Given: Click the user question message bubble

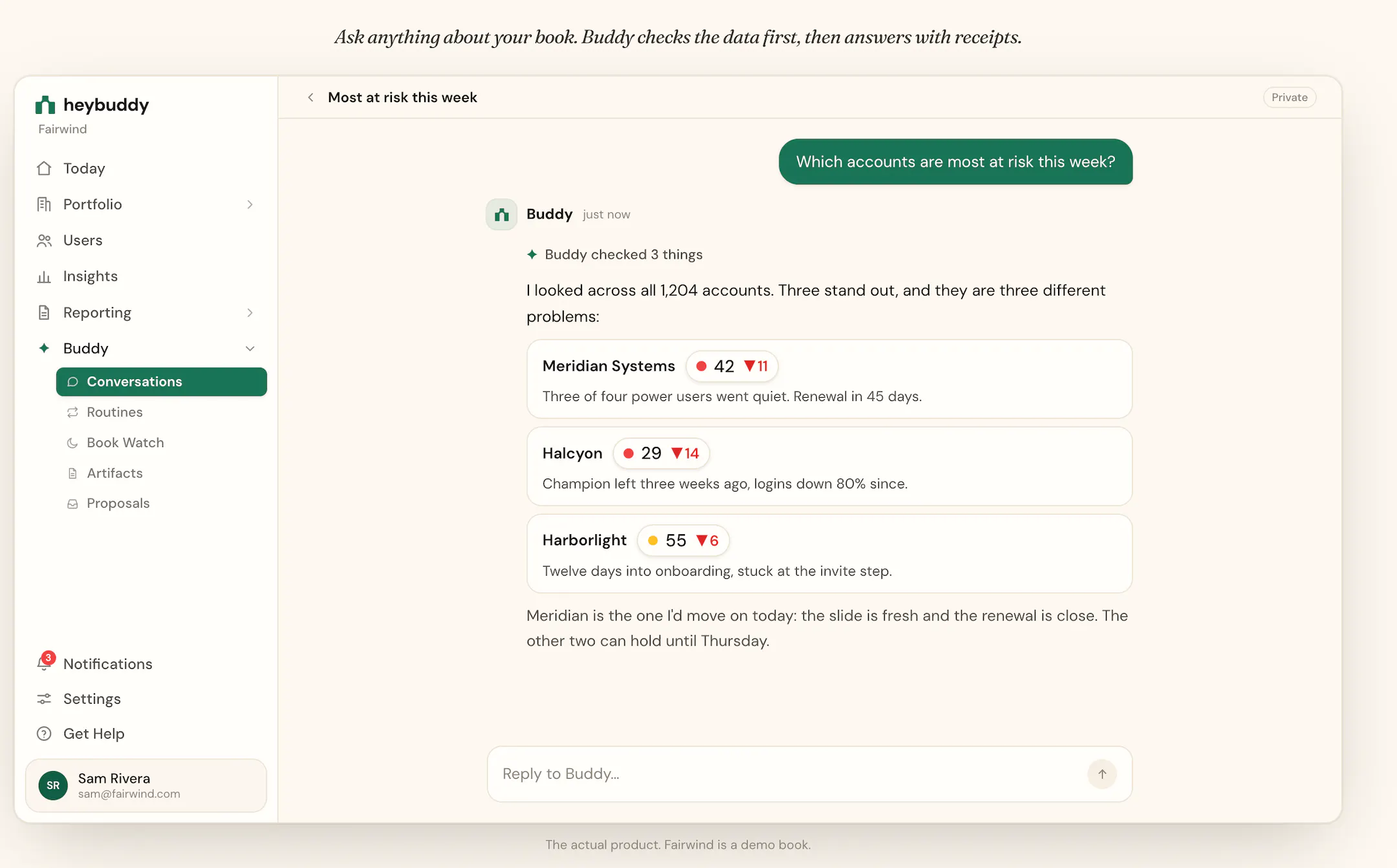Looking at the screenshot, I should (x=956, y=162).
